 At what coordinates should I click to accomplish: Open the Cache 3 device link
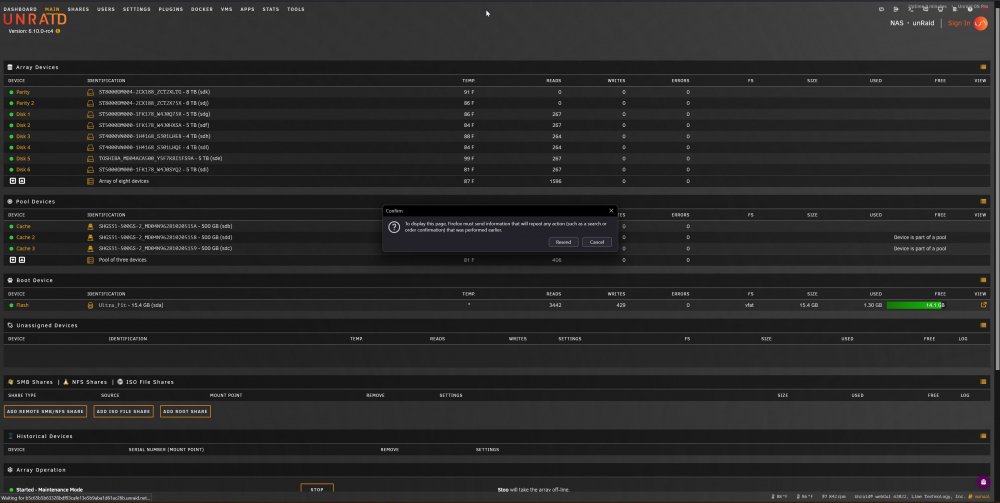click(26, 249)
